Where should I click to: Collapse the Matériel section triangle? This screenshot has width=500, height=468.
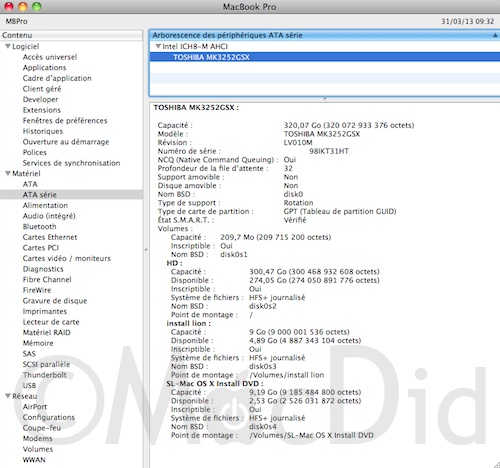click(x=8, y=173)
